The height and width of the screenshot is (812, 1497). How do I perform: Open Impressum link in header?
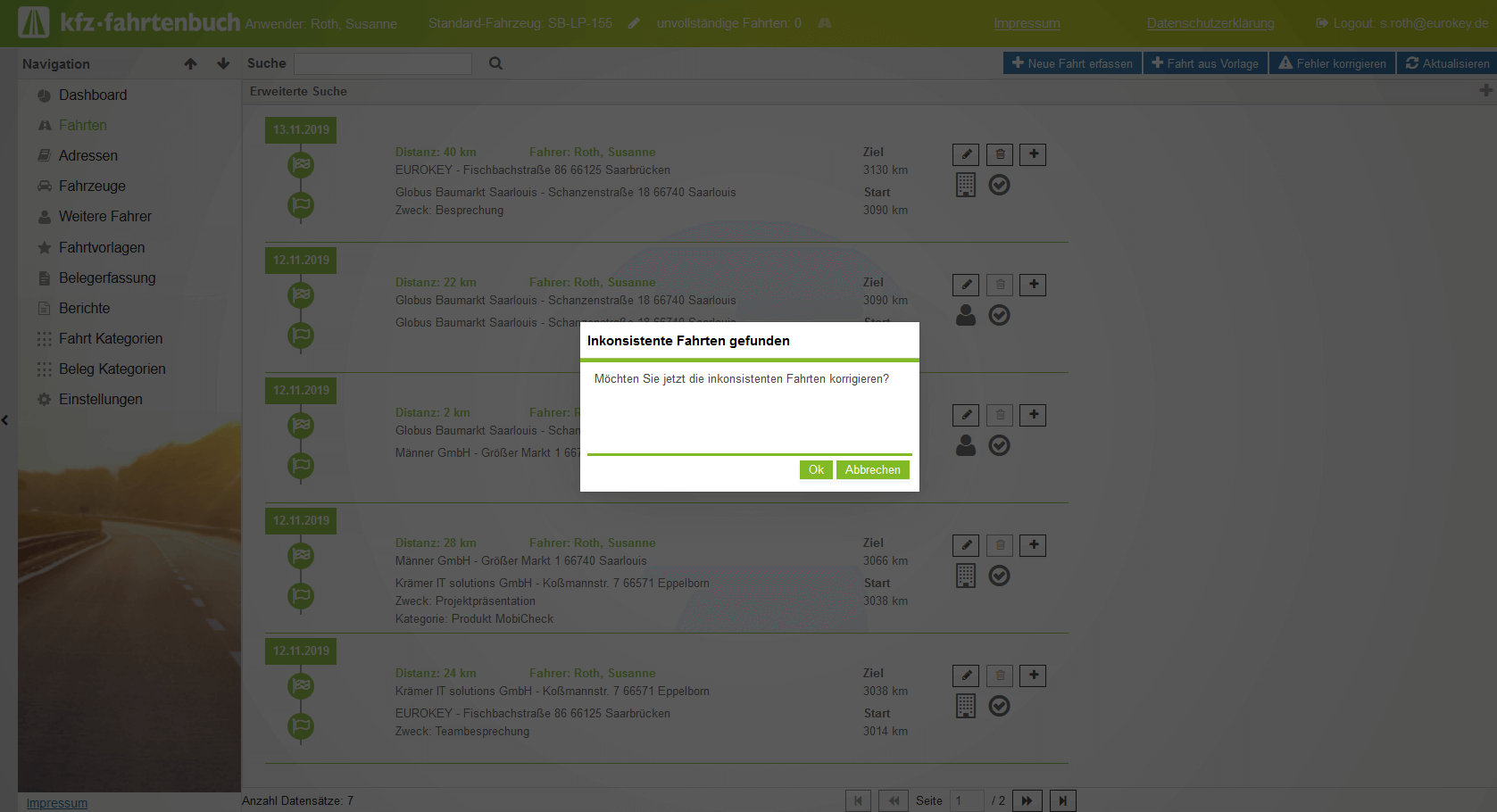[1027, 23]
